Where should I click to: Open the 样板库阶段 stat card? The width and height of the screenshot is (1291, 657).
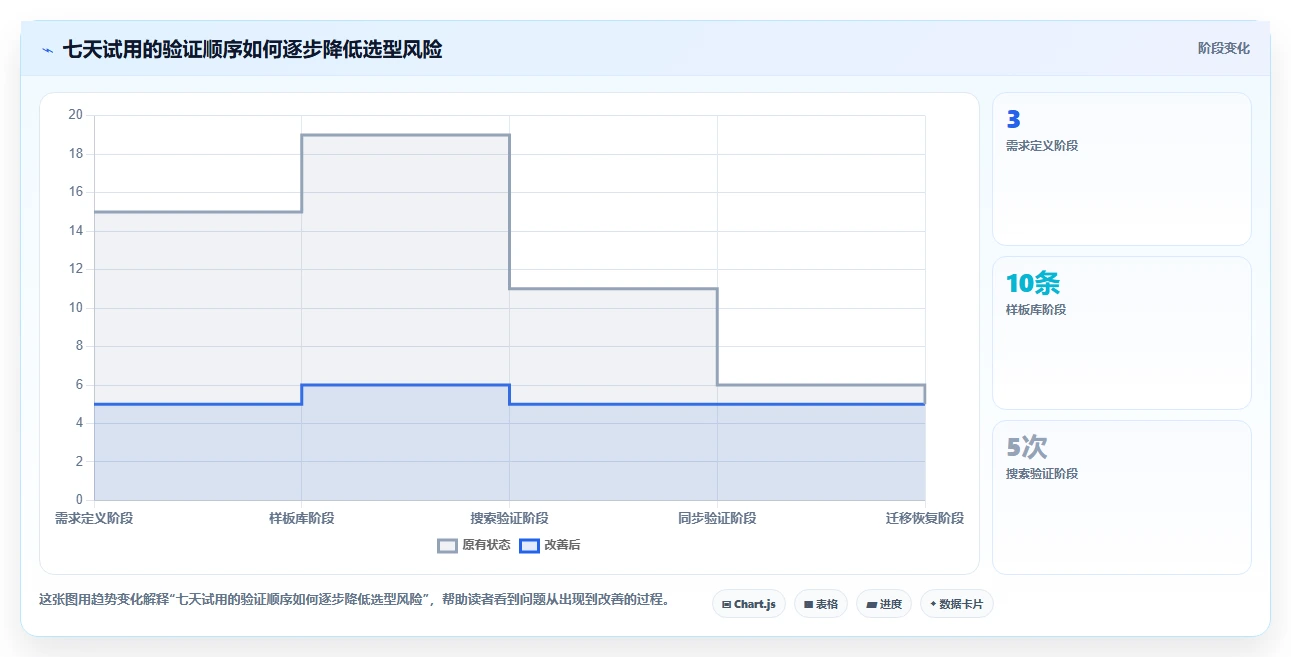(1121, 333)
